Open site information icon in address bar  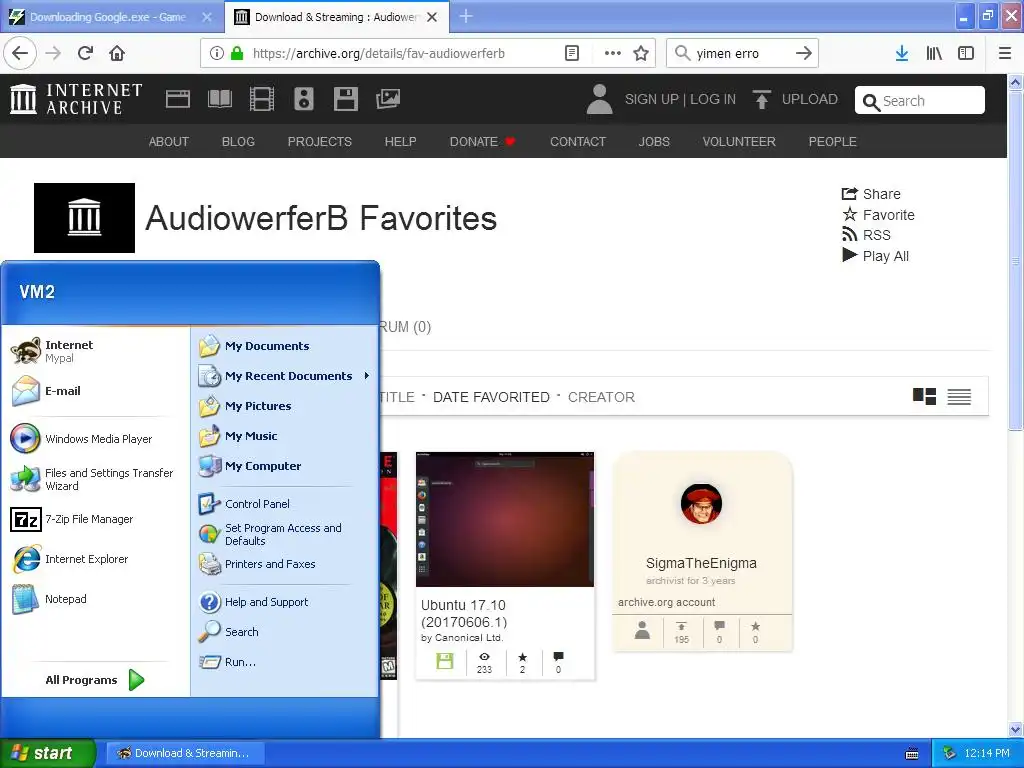click(x=217, y=54)
